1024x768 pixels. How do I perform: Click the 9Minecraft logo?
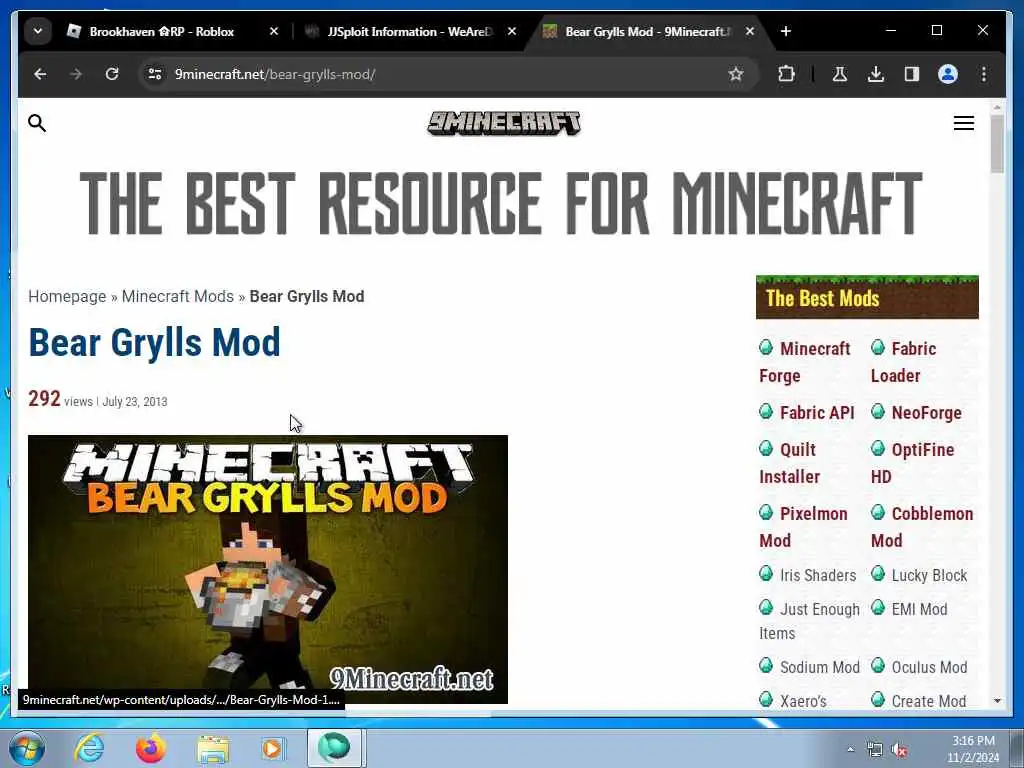tap(504, 123)
